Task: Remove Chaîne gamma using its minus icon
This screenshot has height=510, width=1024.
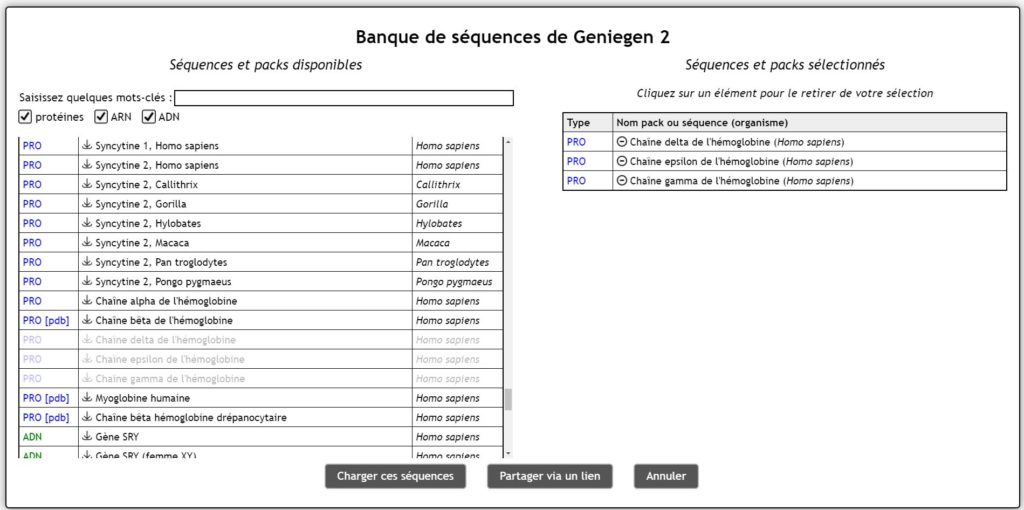Action: click(x=621, y=181)
